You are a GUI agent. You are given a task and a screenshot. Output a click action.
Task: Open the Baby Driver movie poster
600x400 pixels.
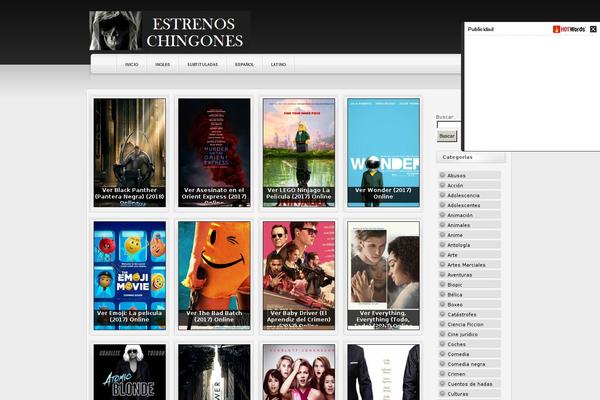pos(299,276)
